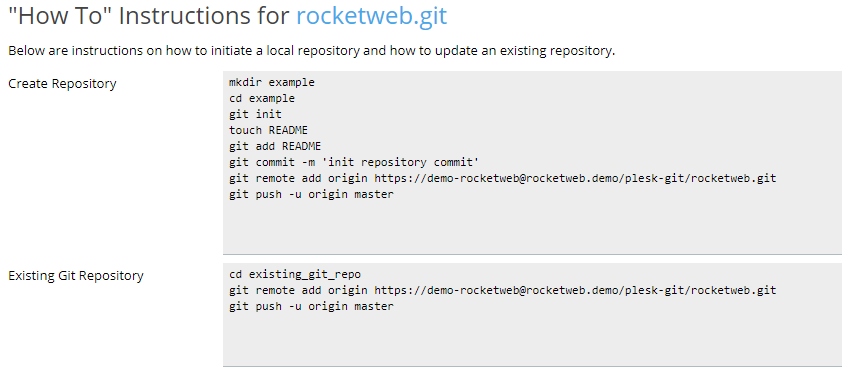Click inside the Create Repository code box
Viewport: 842px width, 380px height.
(x=532, y=163)
